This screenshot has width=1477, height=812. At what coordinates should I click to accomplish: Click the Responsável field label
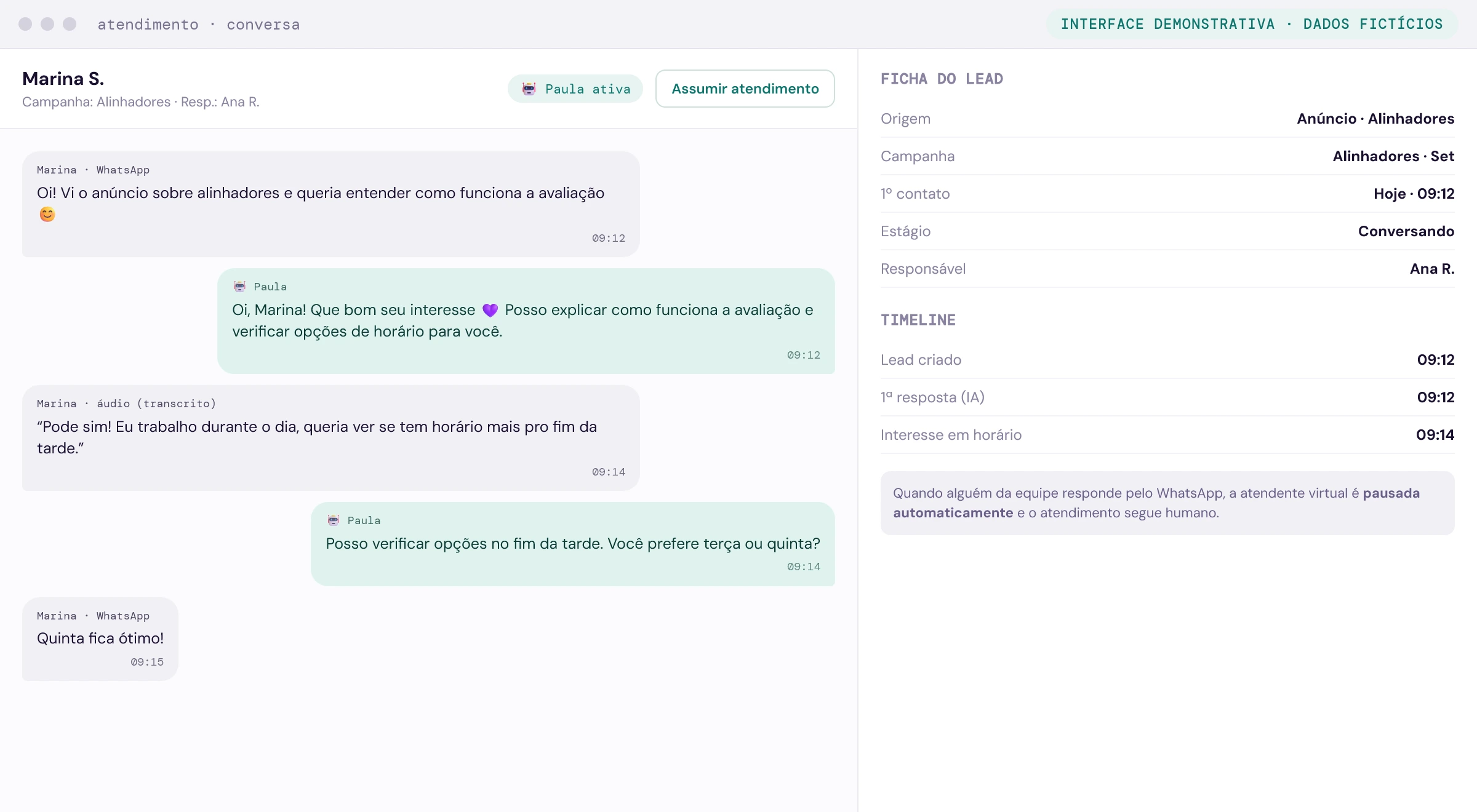923,269
